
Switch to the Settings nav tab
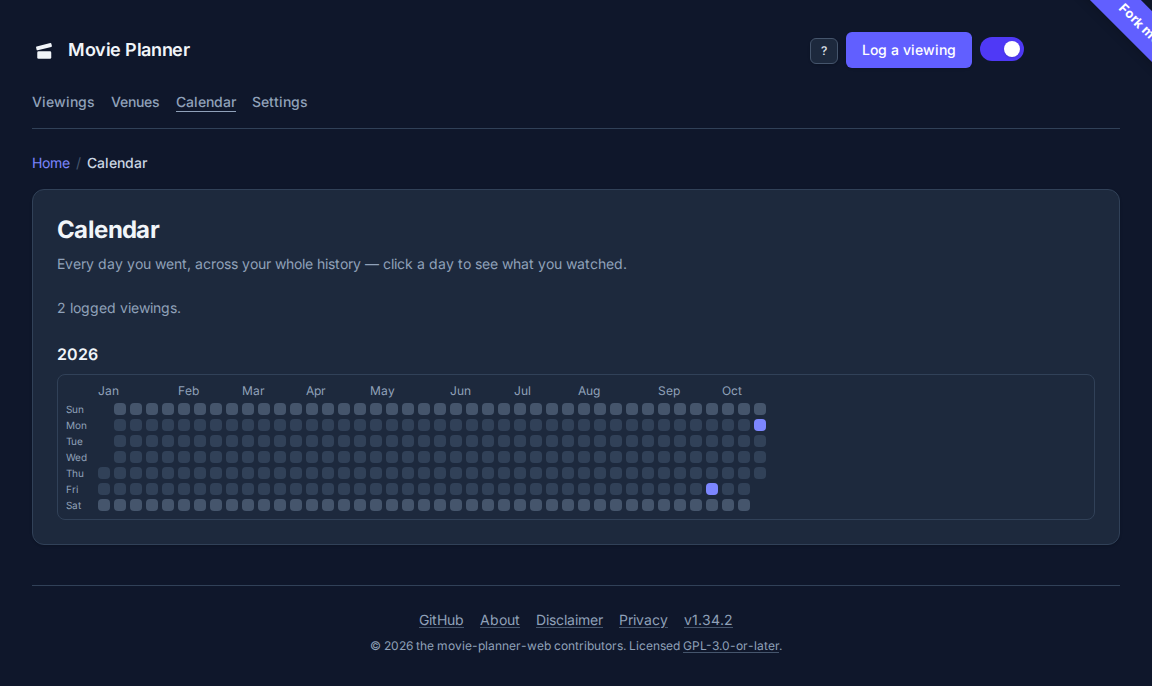[279, 102]
